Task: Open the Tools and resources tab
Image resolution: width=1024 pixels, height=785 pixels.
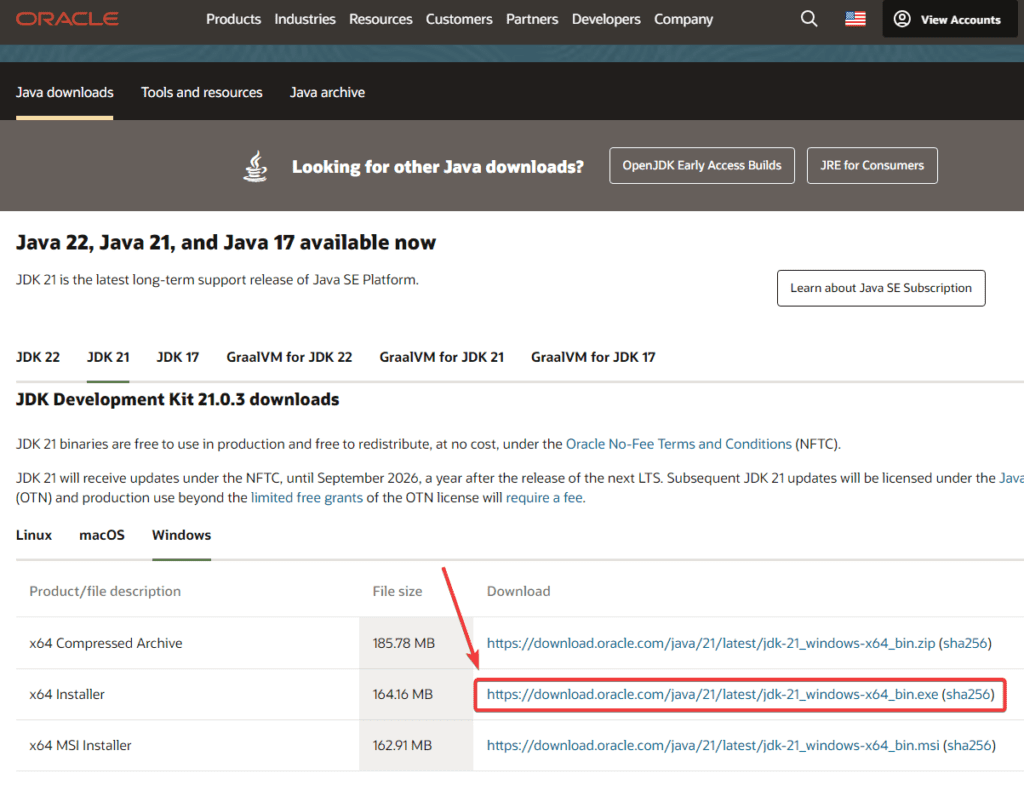Action: pos(201,92)
